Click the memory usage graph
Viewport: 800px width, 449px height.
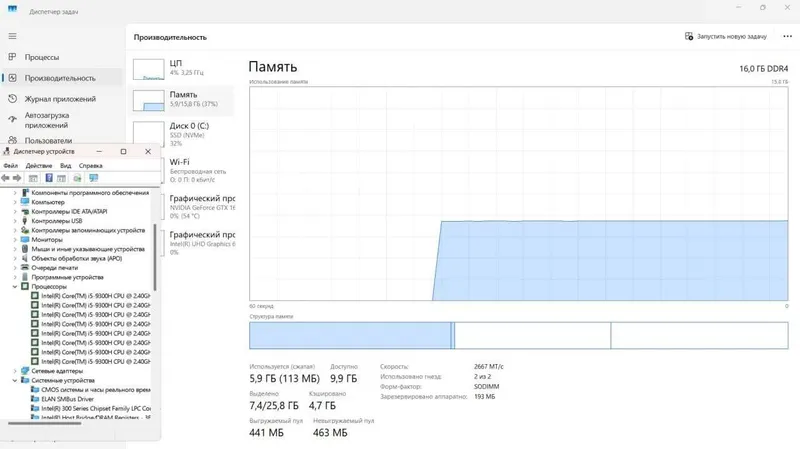pyautogui.click(x=518, y=193)
